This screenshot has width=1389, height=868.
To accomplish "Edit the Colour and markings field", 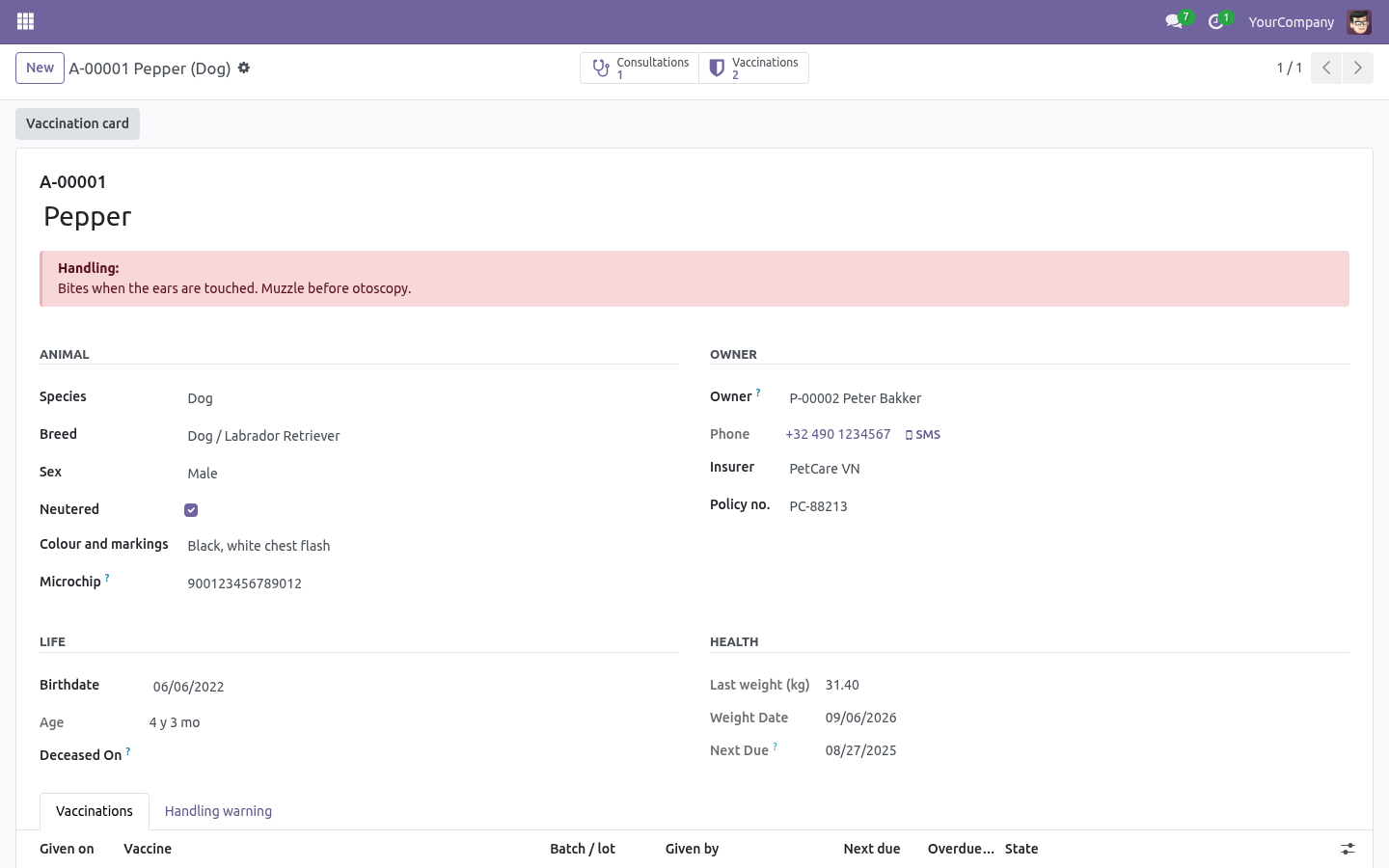I will tap(431, 546).
